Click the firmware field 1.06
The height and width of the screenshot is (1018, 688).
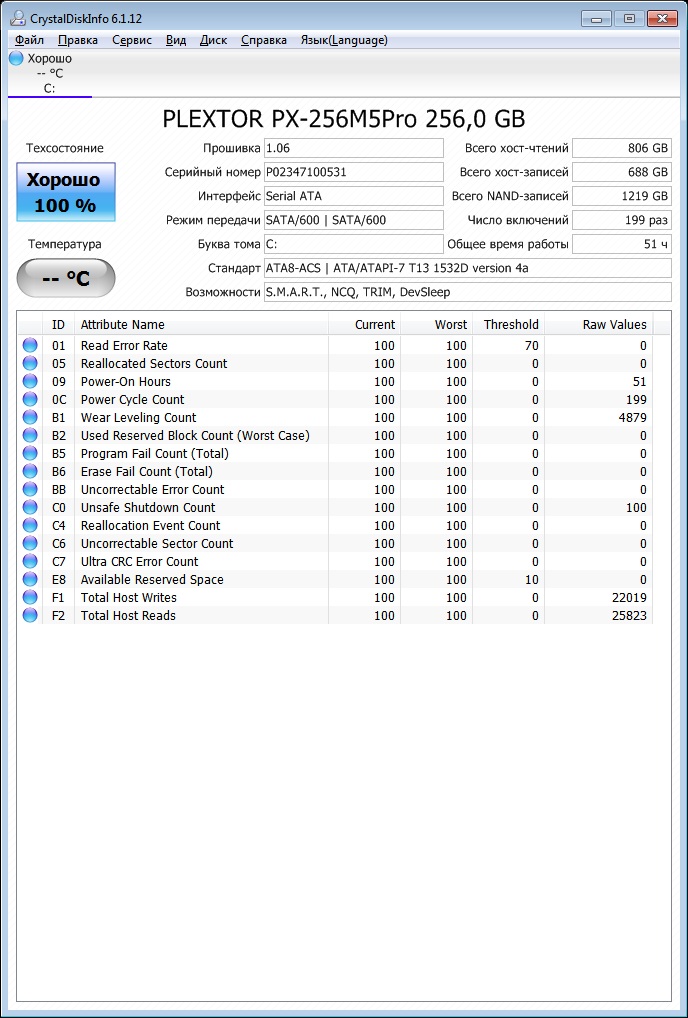[354, 148]
